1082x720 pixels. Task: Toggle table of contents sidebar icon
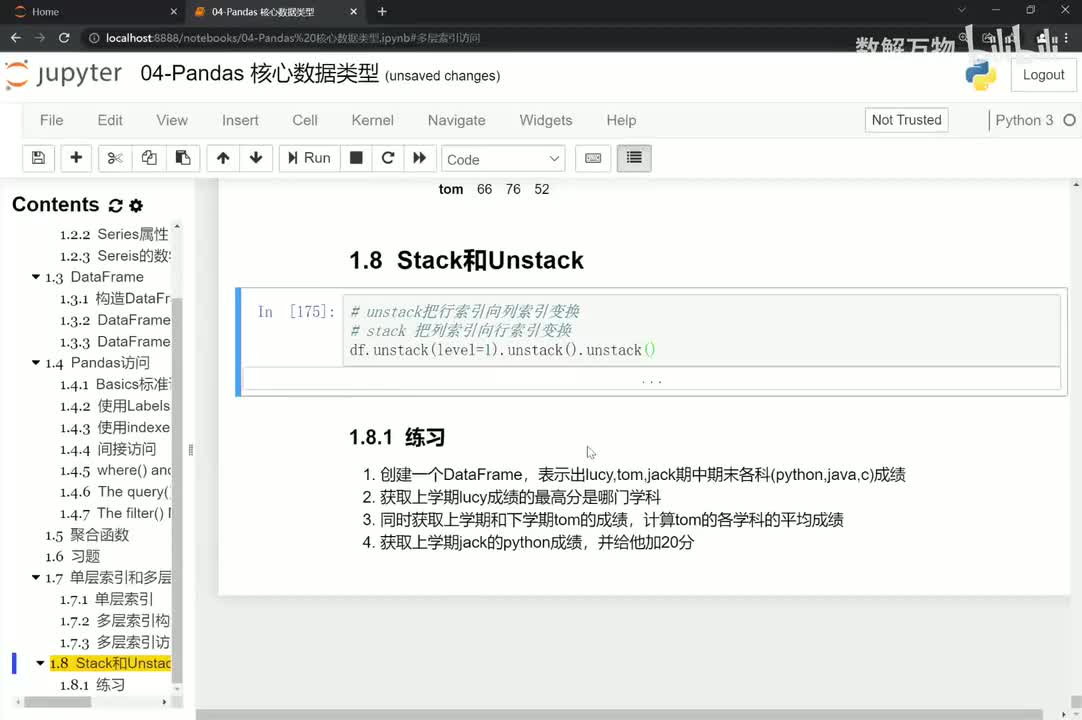[633, 158]
